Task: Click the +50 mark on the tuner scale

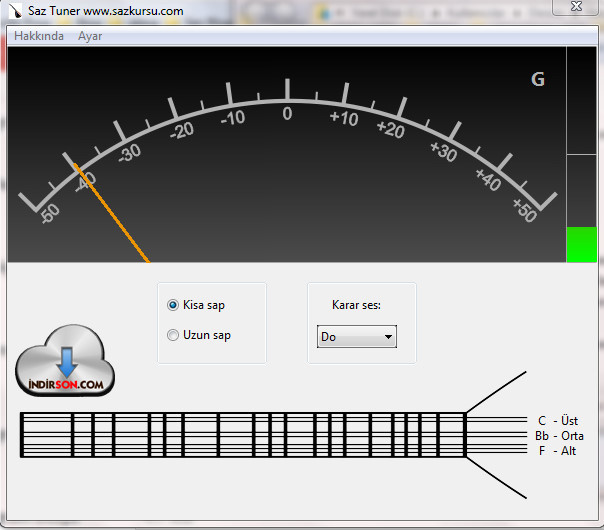Action: 525,210
